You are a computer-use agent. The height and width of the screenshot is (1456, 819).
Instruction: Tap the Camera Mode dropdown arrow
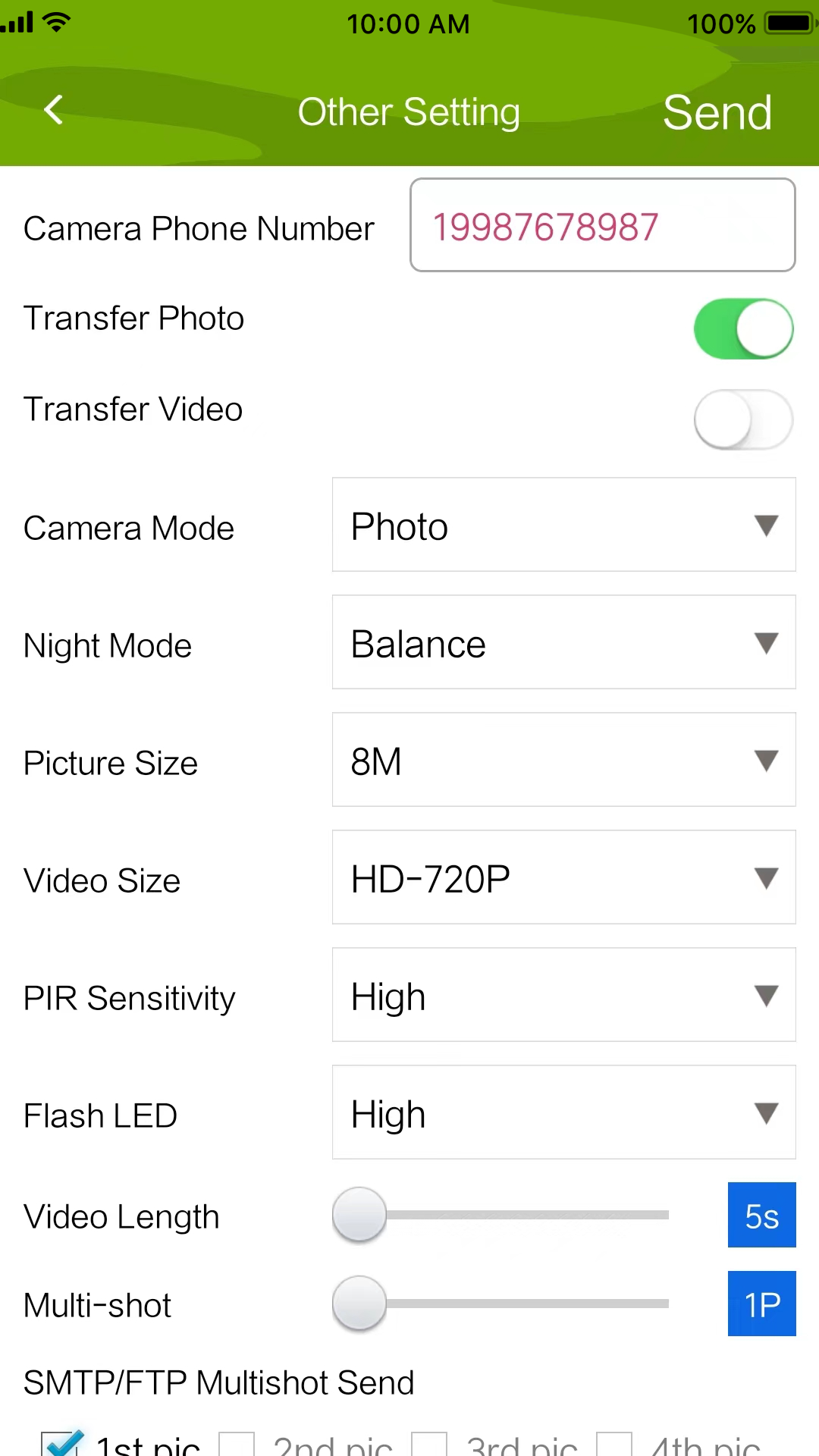point(766,525)
